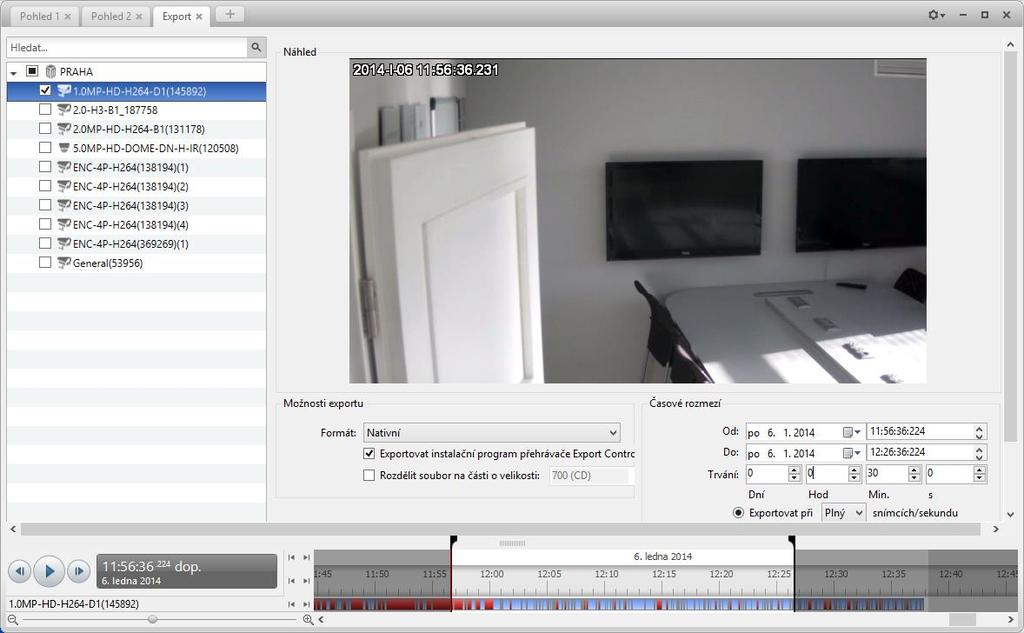Viewport: 1024px width, 633px height.
Task: Check camera ENC-4P-H264(138194)(3)
Action: (x=45, y=204)
